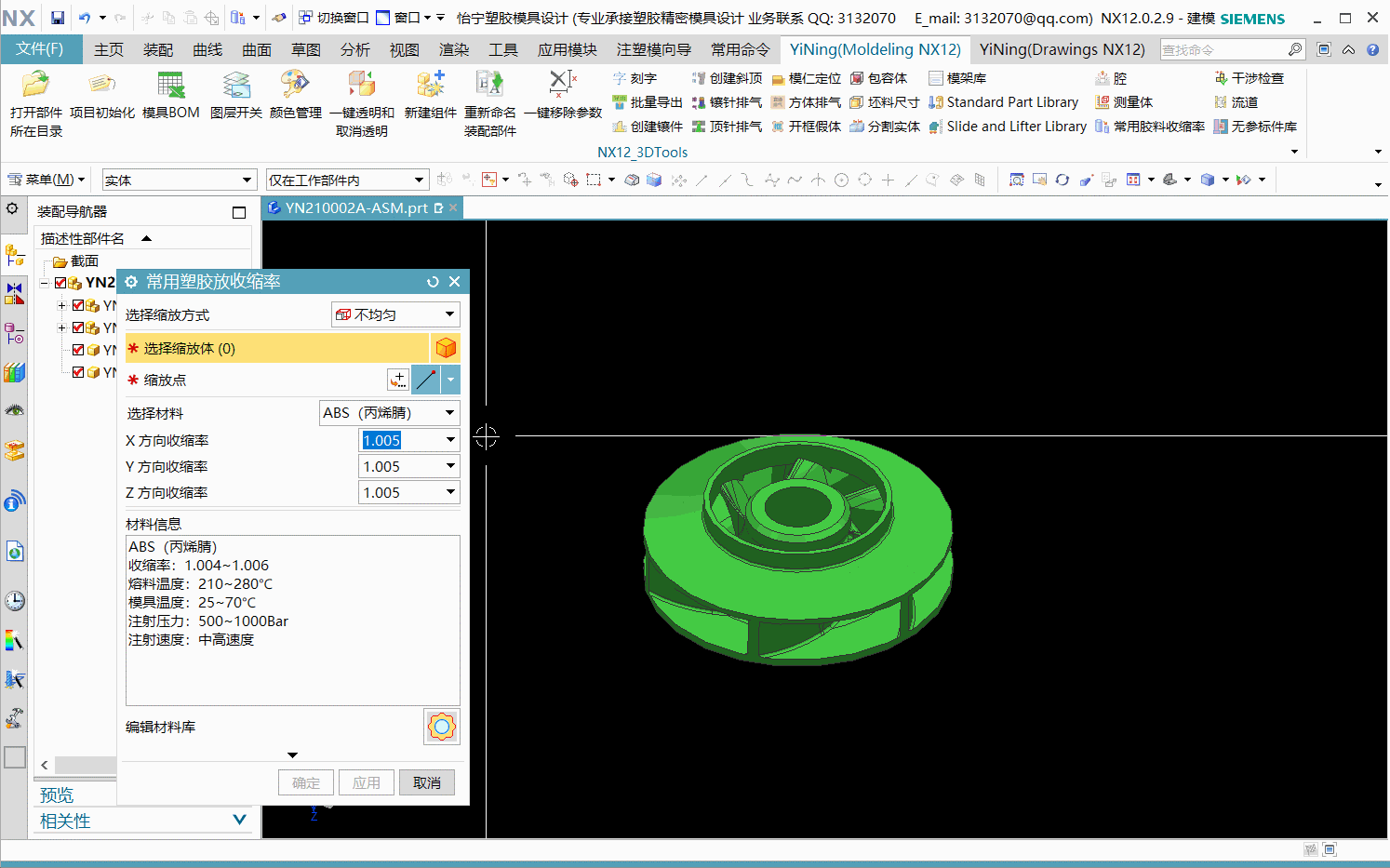
Task: Click 切换窗口 button in title bar
Action: 333,18
